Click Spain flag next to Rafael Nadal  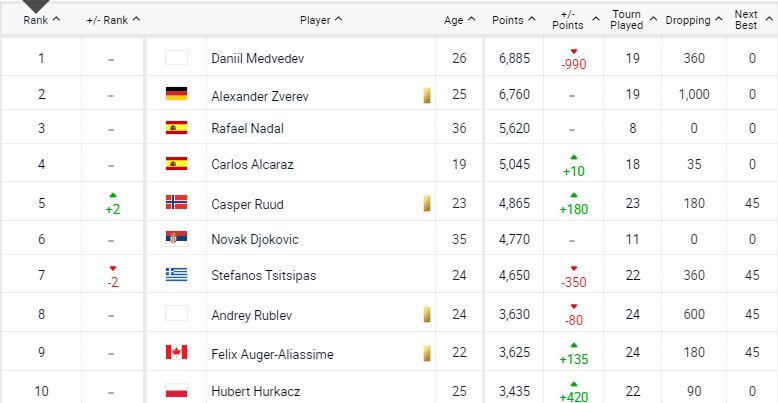pos(176,128)
